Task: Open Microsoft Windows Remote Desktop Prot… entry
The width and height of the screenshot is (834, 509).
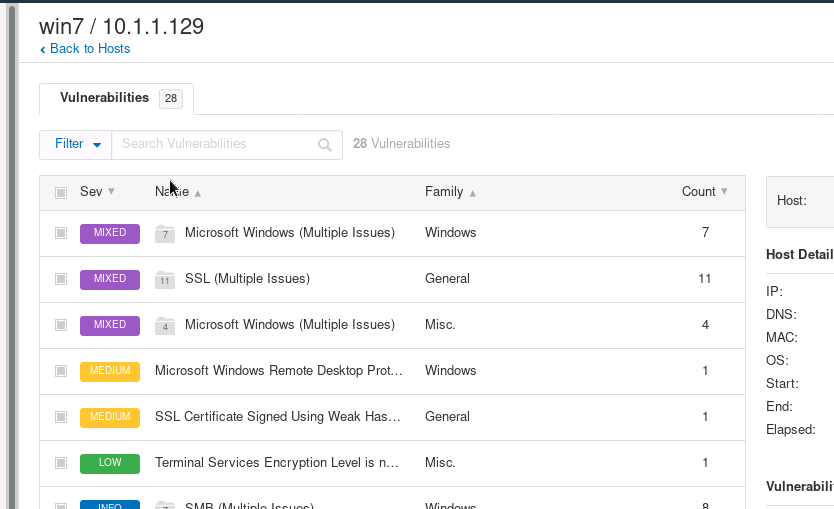Action: tap(279, 371)
